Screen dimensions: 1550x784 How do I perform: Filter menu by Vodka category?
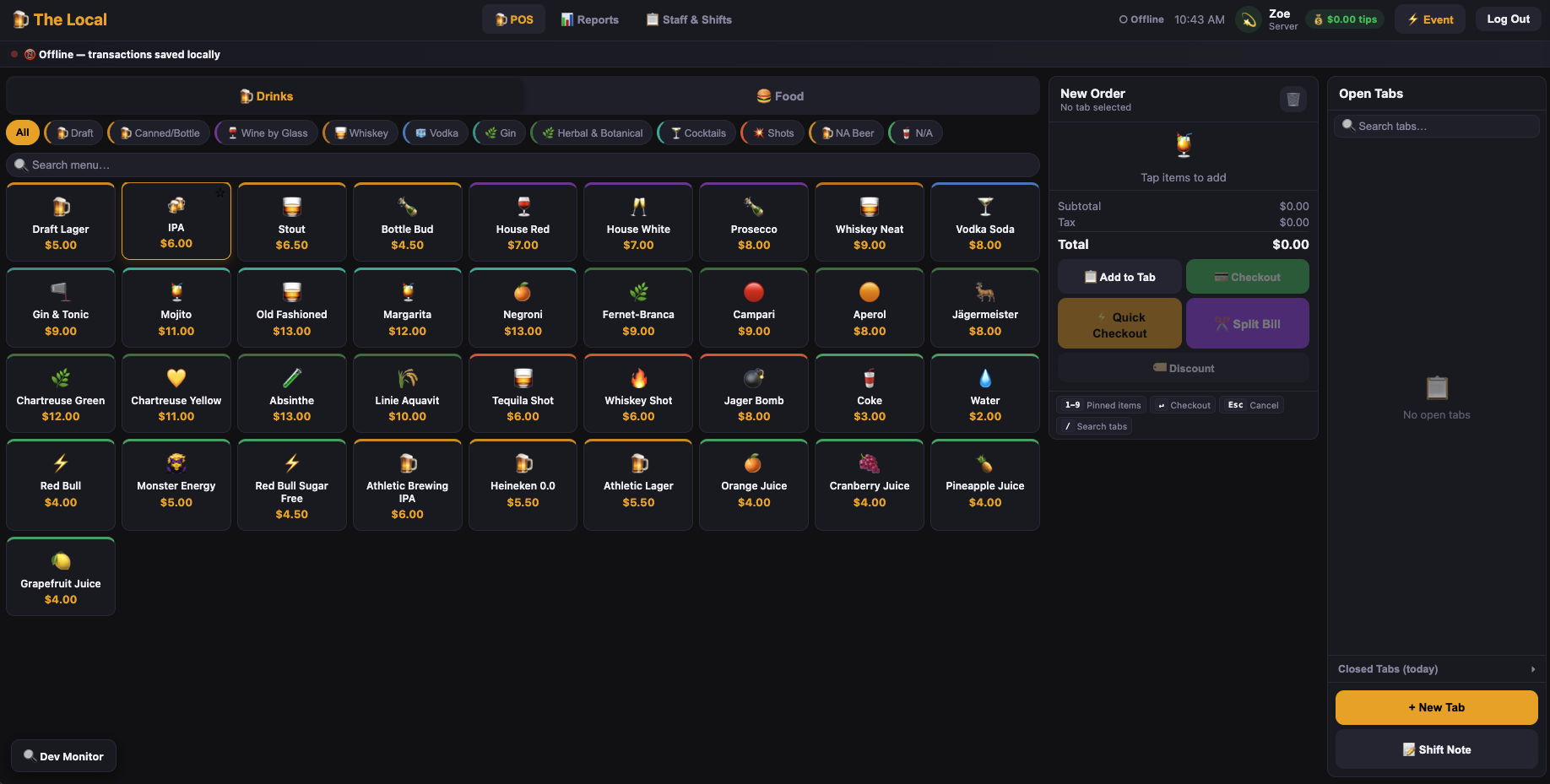coord(436,132)
